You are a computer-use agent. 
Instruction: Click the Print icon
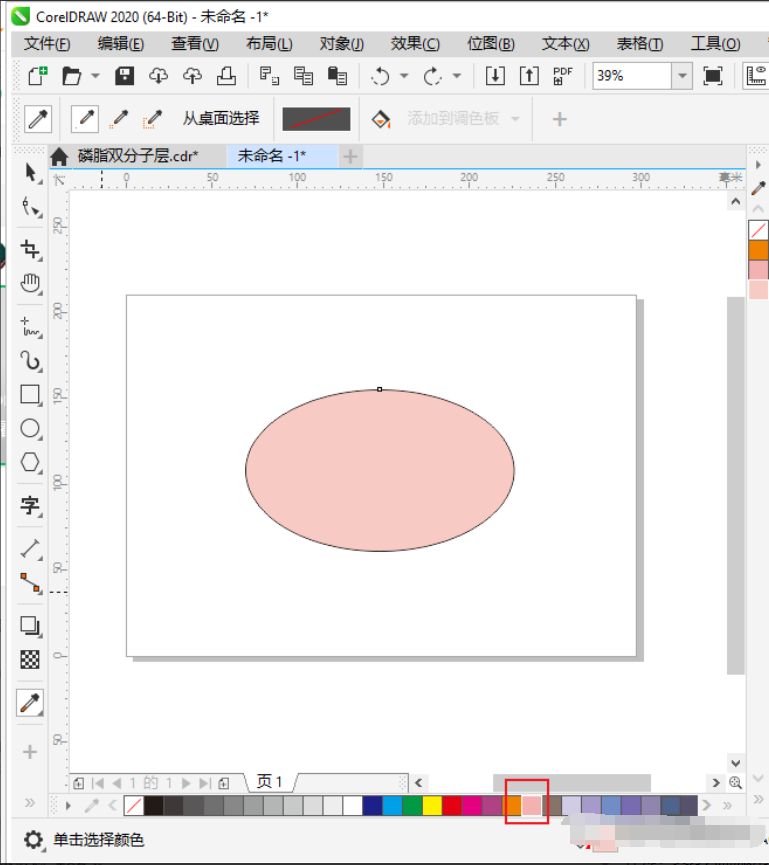point(226,76)
